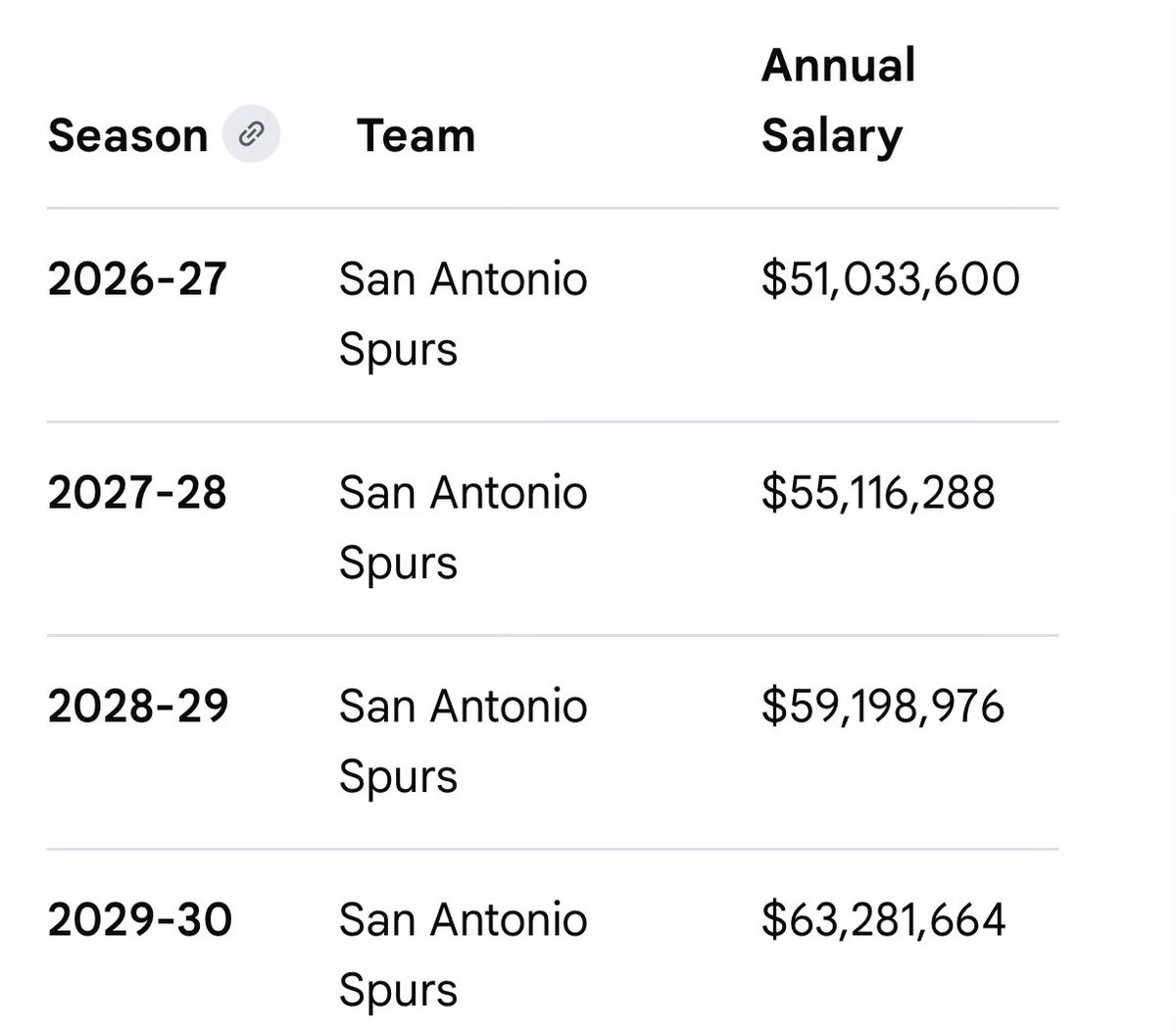Click the $59,198,976 salary value
1176x1030 pixels.
tap(883, 707)
